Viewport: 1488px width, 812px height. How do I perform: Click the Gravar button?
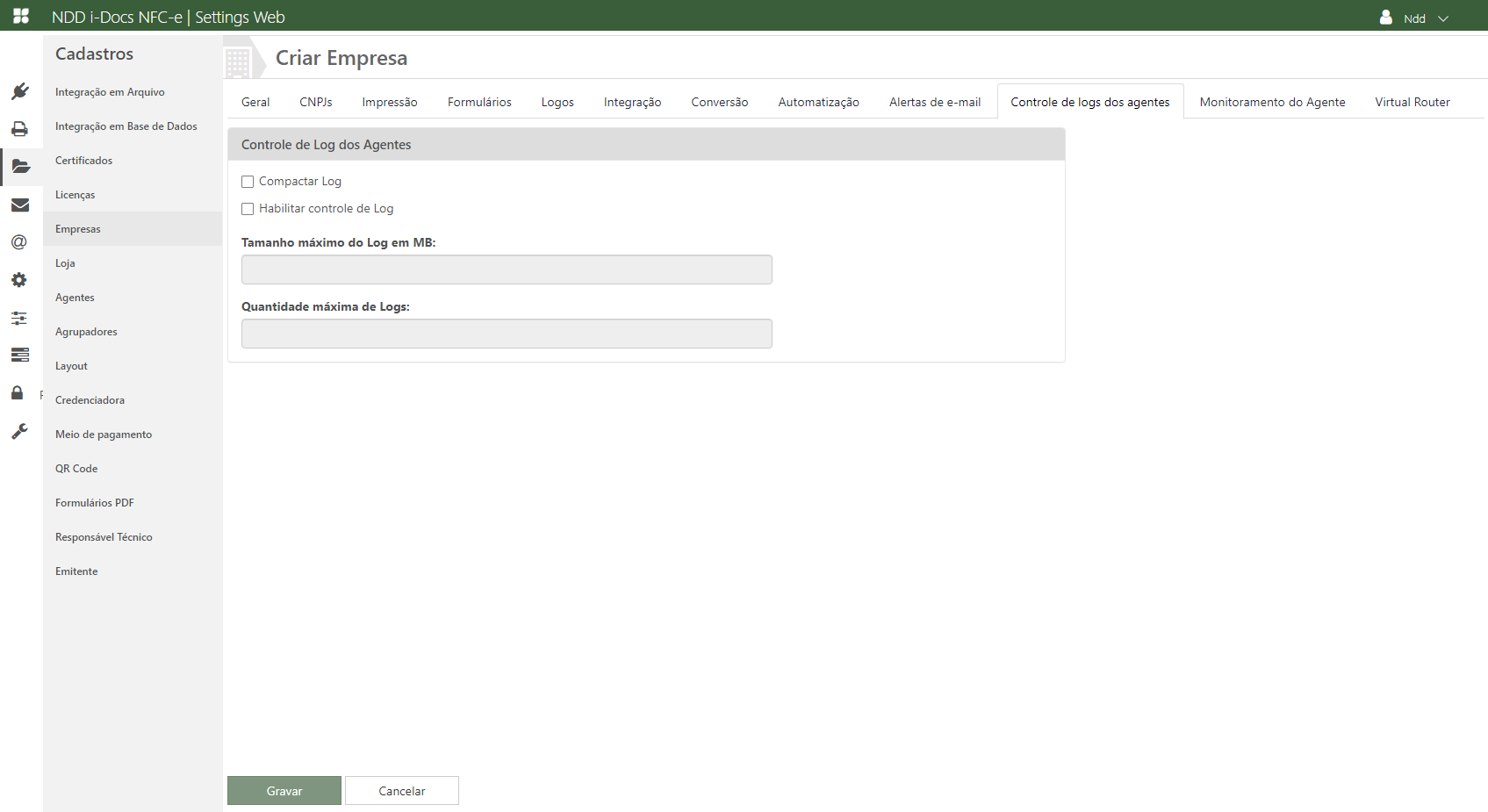[284, 791]
